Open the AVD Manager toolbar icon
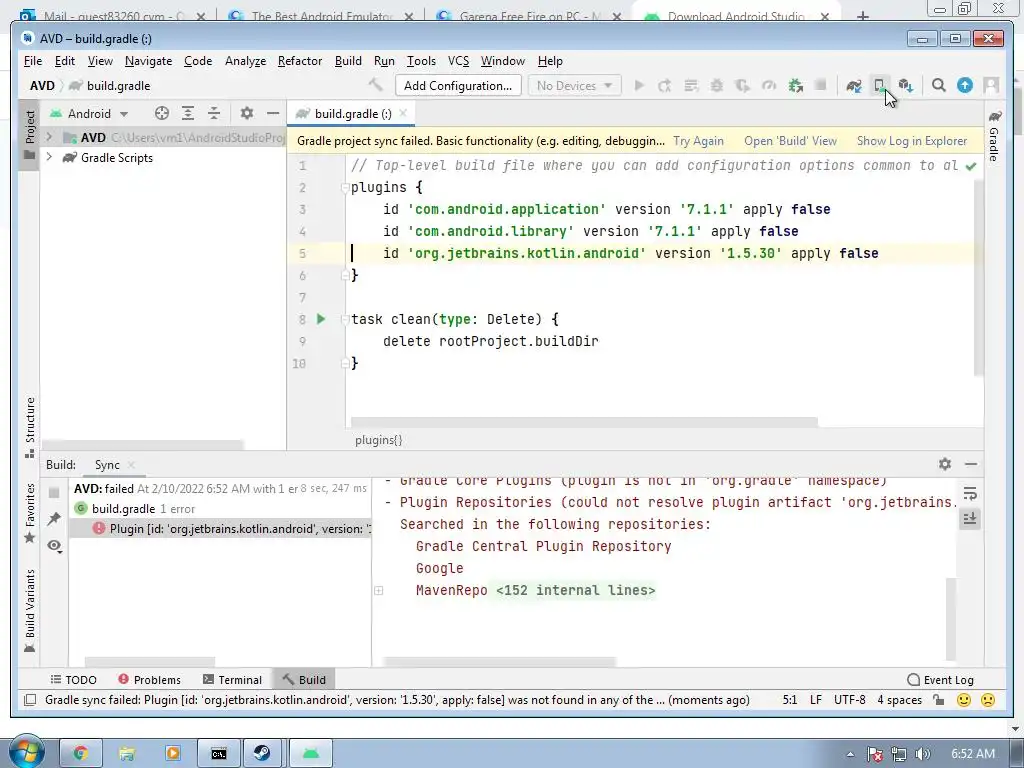Image resolution: width=1024 pixels, height=768 pixels. [879, 86]
